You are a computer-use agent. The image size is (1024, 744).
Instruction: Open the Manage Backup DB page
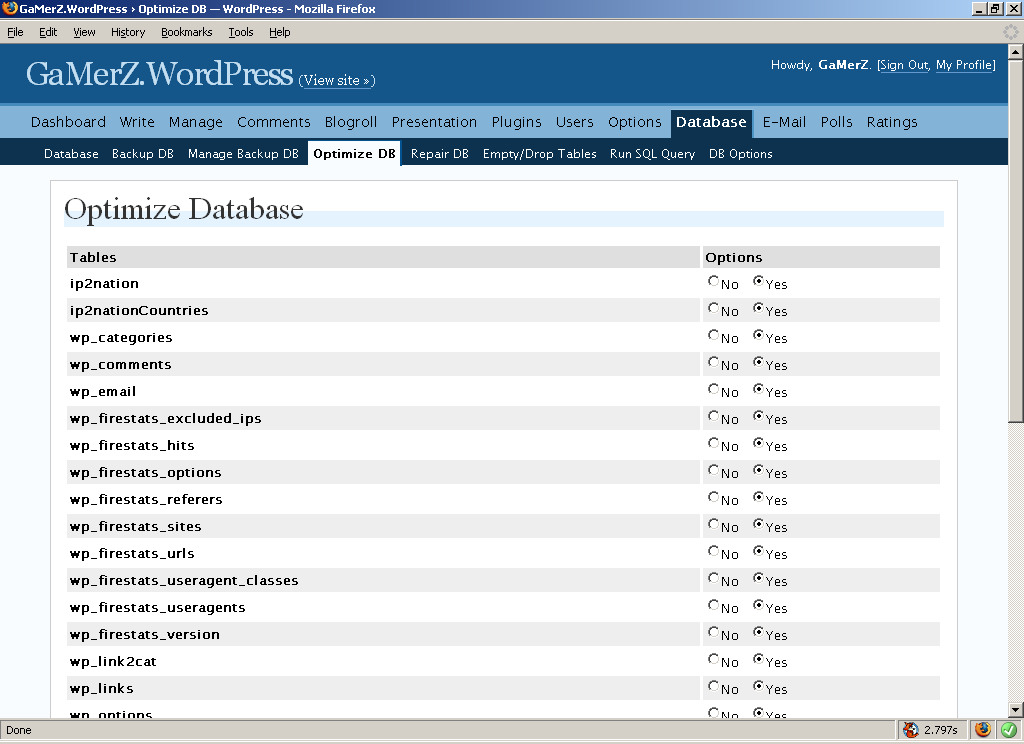point(243,154)
